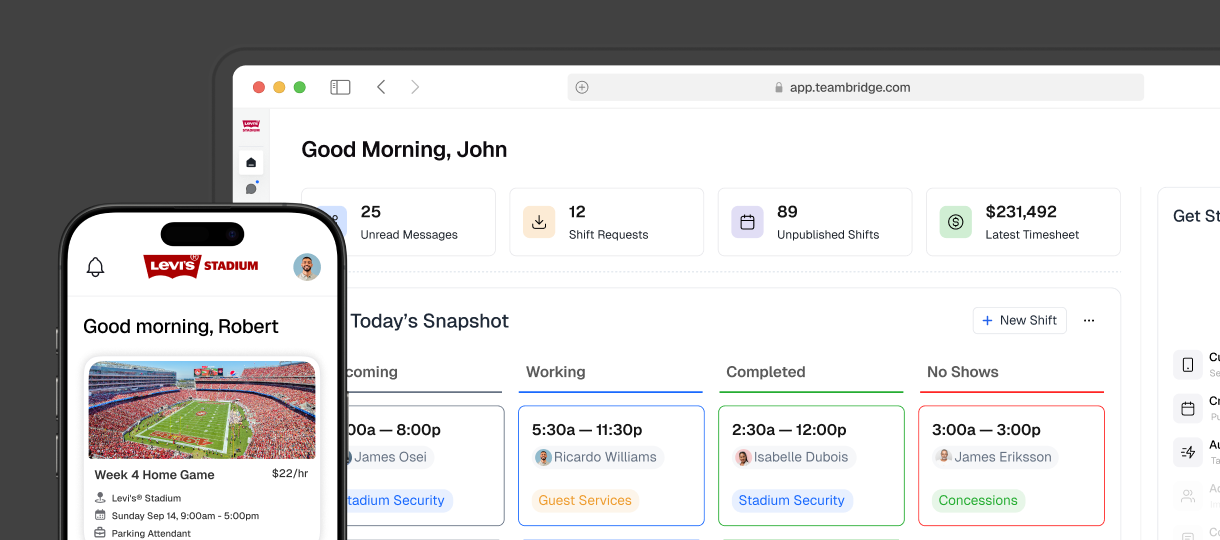Open the Week 4 Home Game title
Viewport: 1220px width, 540px height.
(155, 475)
